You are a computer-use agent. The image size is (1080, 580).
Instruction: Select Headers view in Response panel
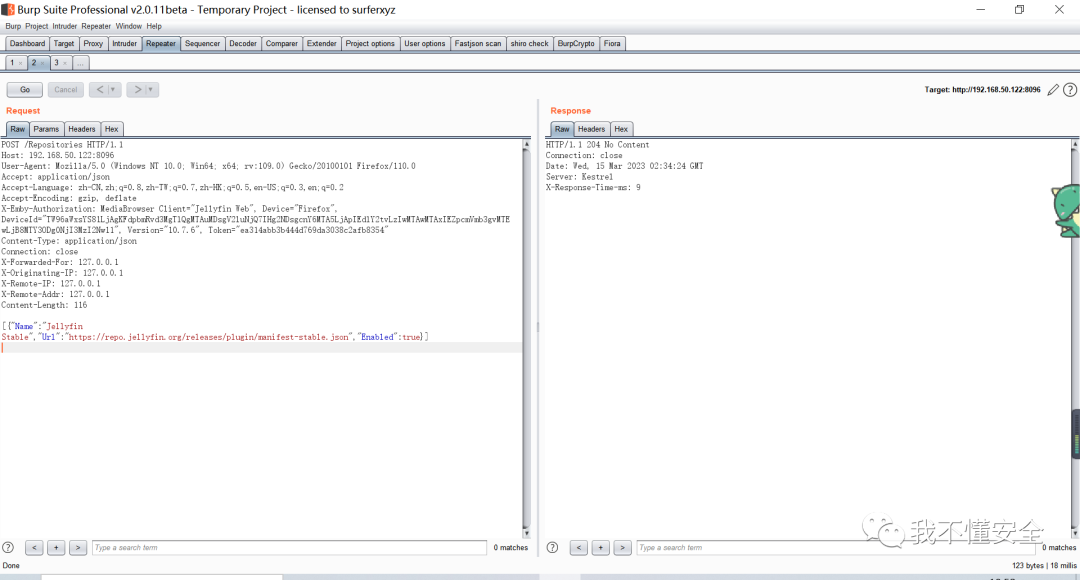[591, 129]
